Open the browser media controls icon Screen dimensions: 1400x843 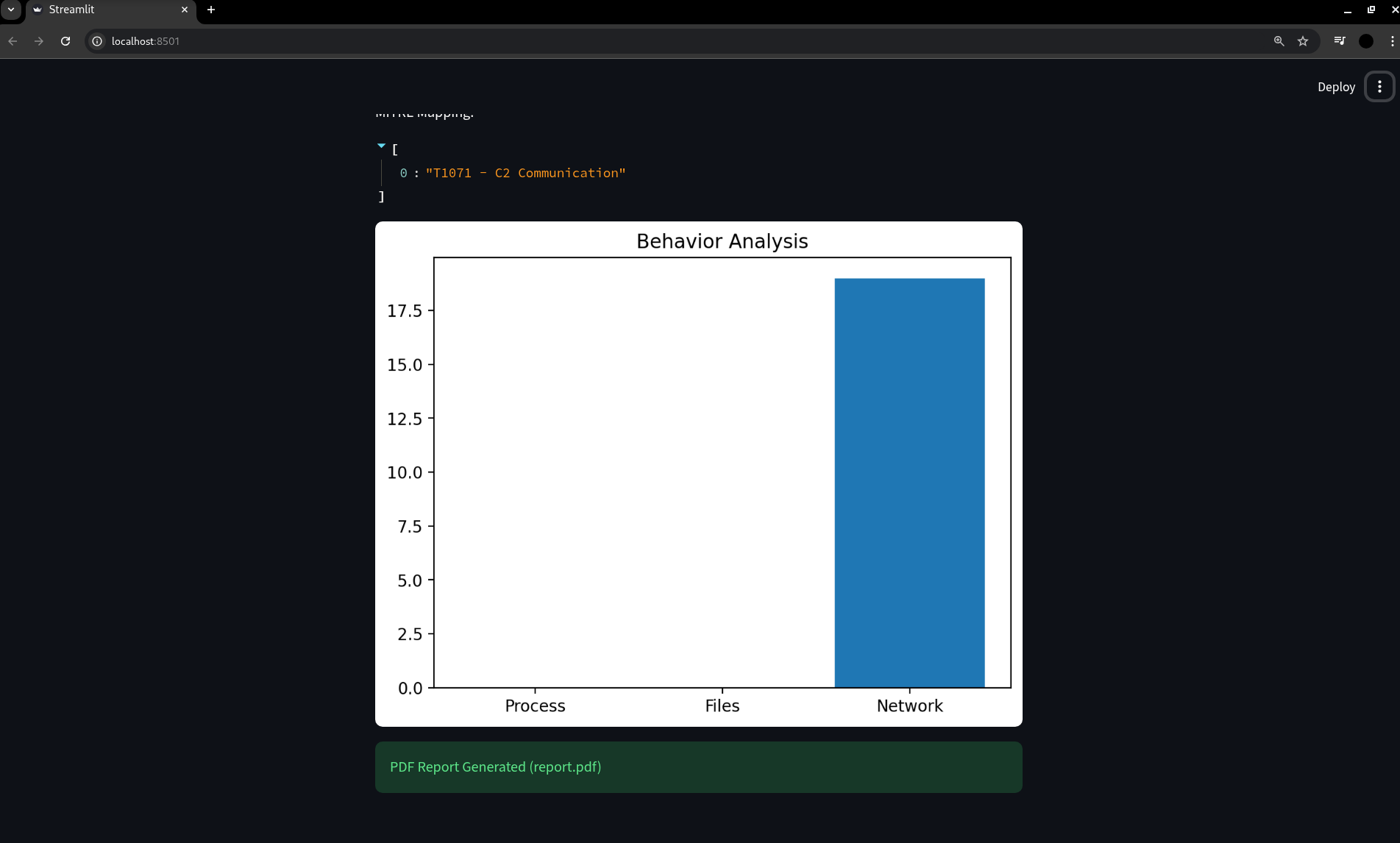(1339, 41)
